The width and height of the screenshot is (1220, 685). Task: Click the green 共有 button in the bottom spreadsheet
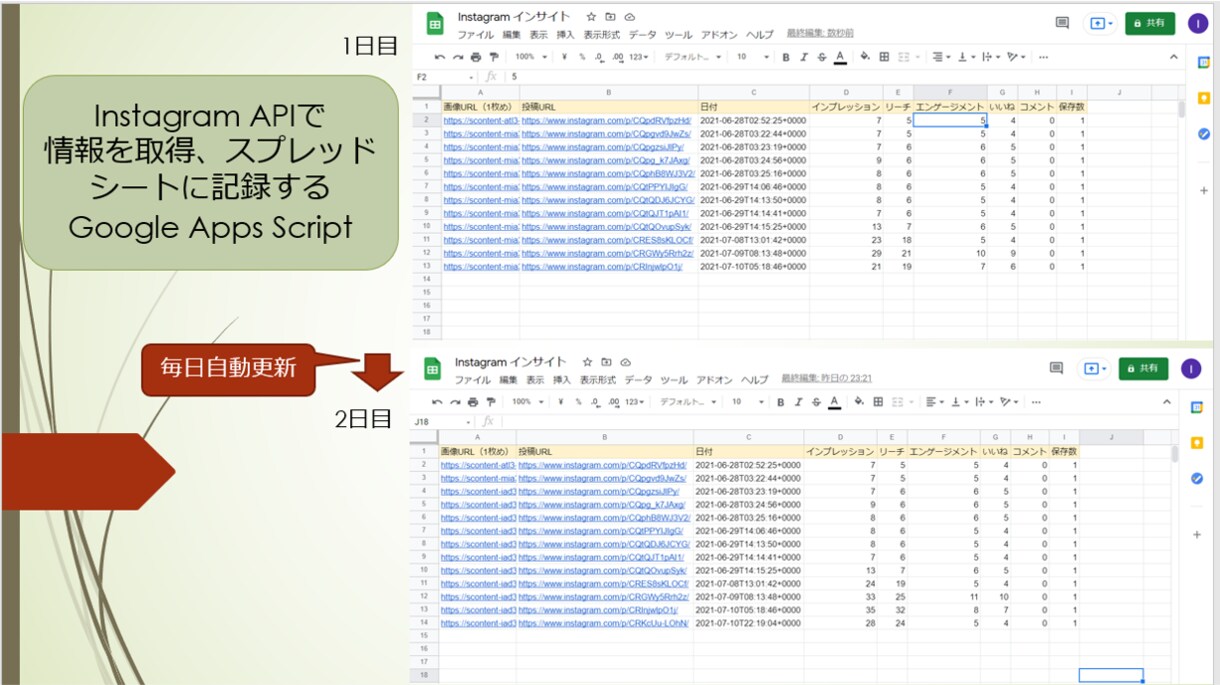click(x=1143, y=369)
